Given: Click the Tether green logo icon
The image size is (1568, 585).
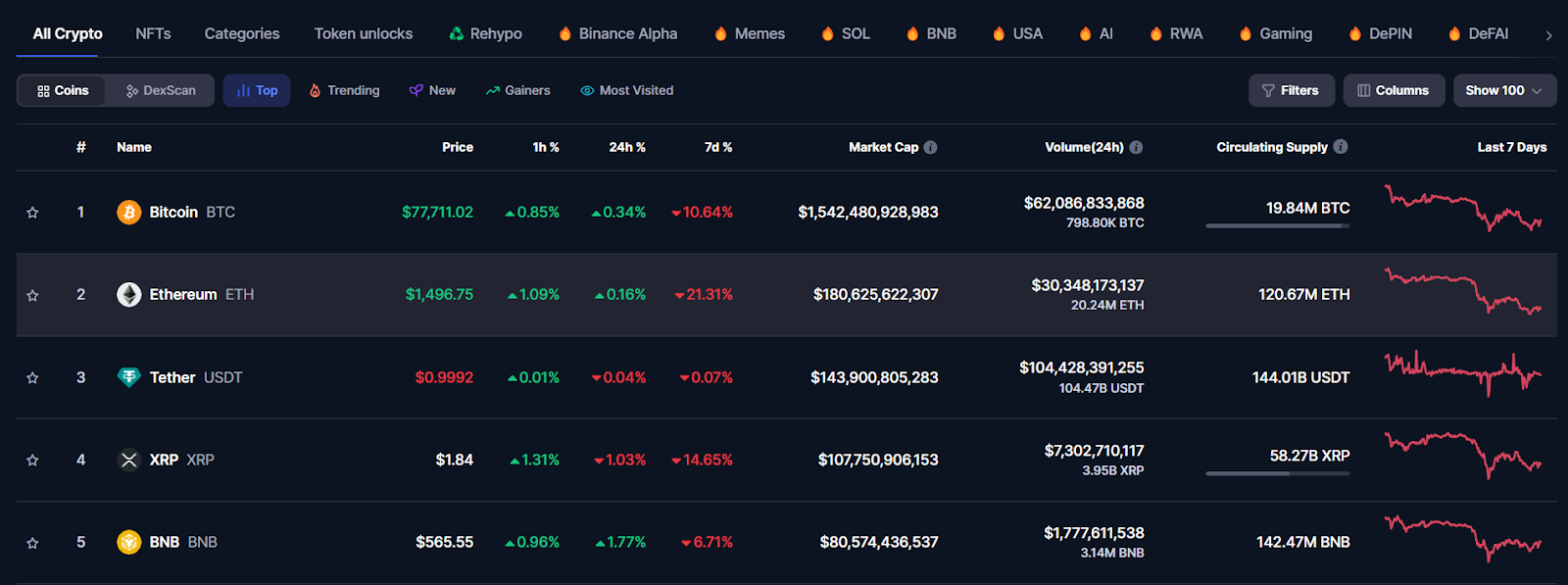Looking at the screenshot, I should (129, 377).
